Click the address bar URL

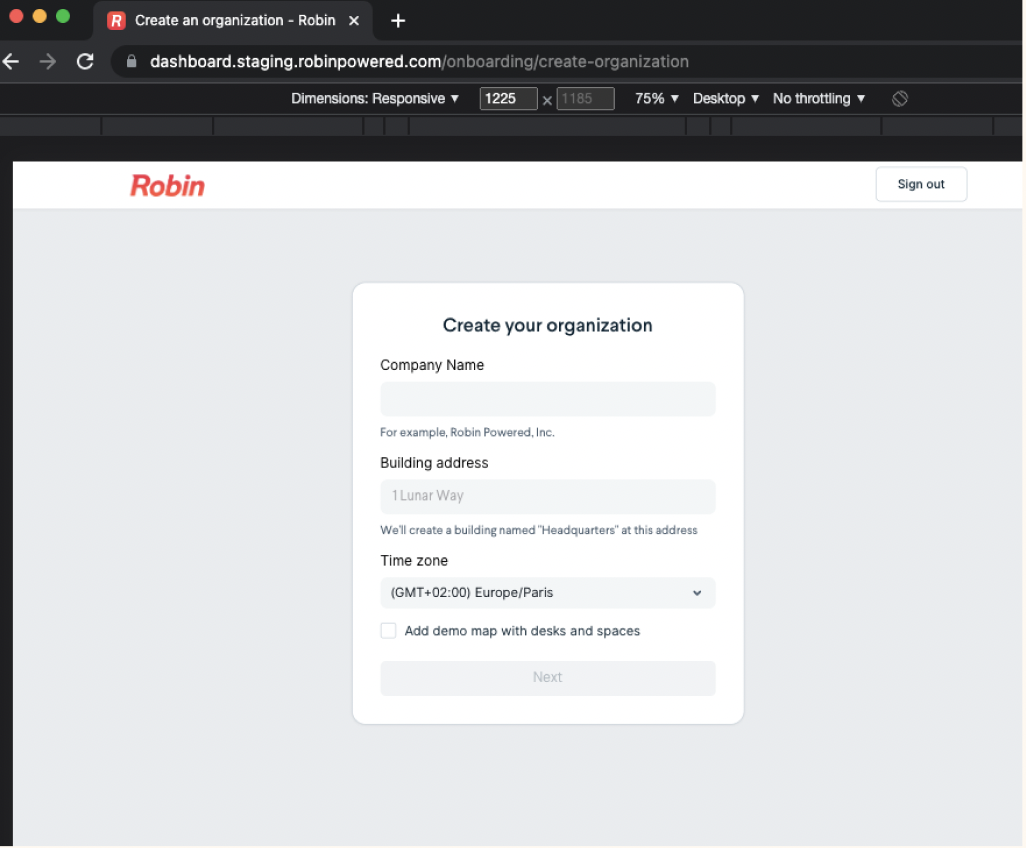click(419, 62)
